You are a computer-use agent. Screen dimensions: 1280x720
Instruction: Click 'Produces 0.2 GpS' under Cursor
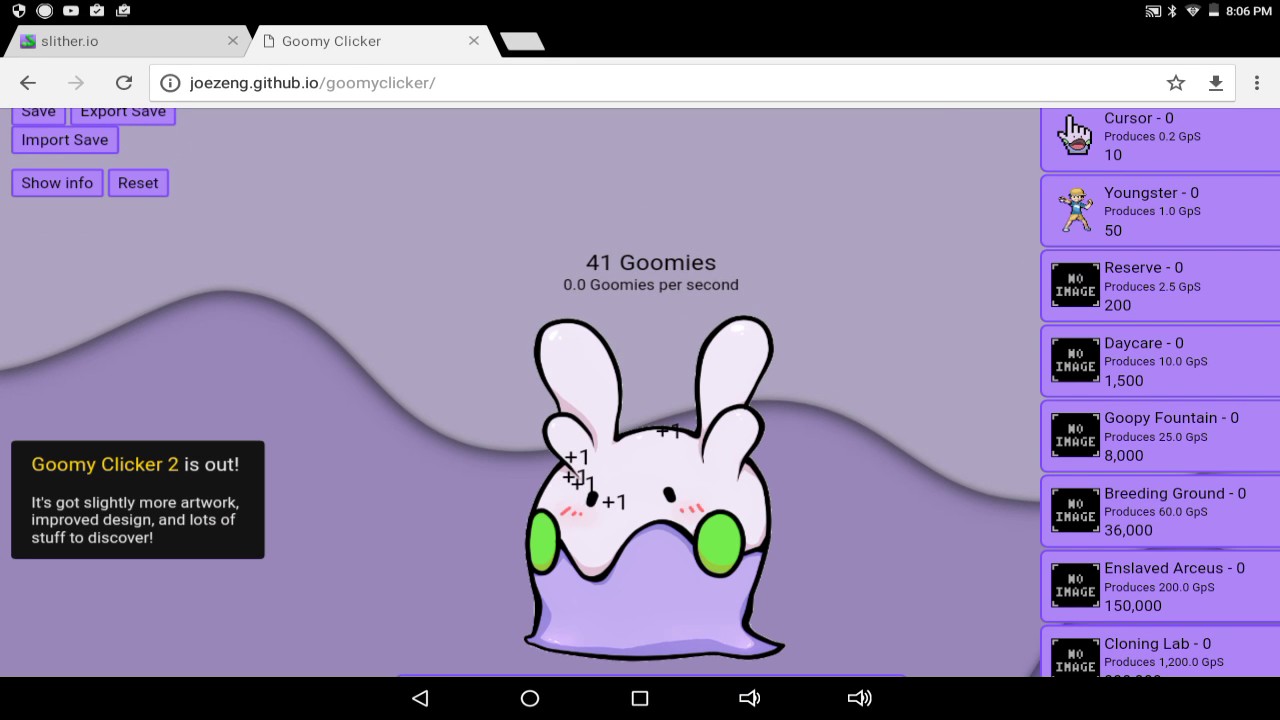point(1152,137)
